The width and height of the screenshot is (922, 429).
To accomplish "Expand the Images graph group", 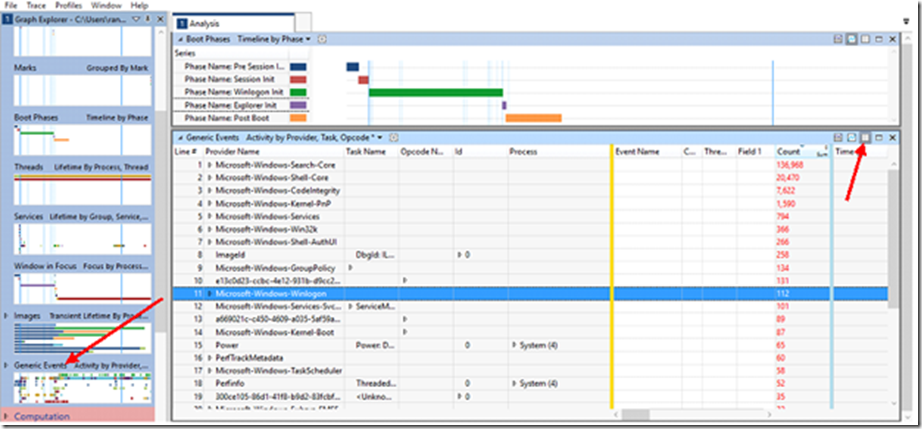I will [x=6, y=316].
